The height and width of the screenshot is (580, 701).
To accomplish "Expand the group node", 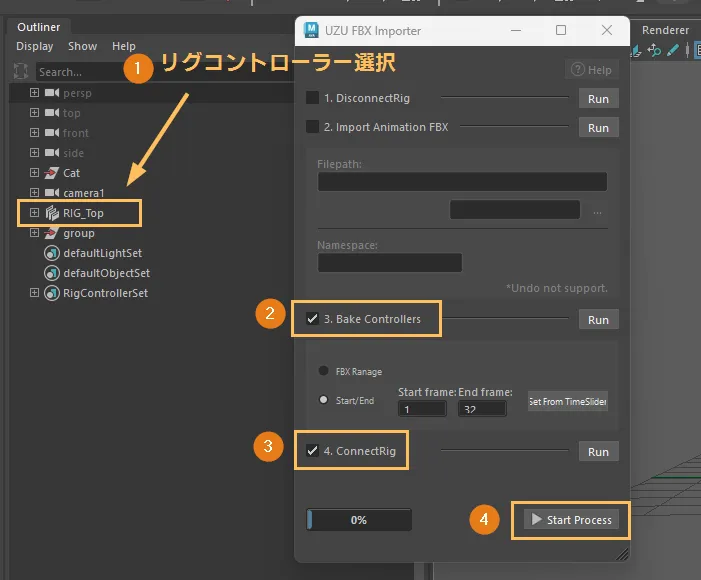I will point(34,233).
